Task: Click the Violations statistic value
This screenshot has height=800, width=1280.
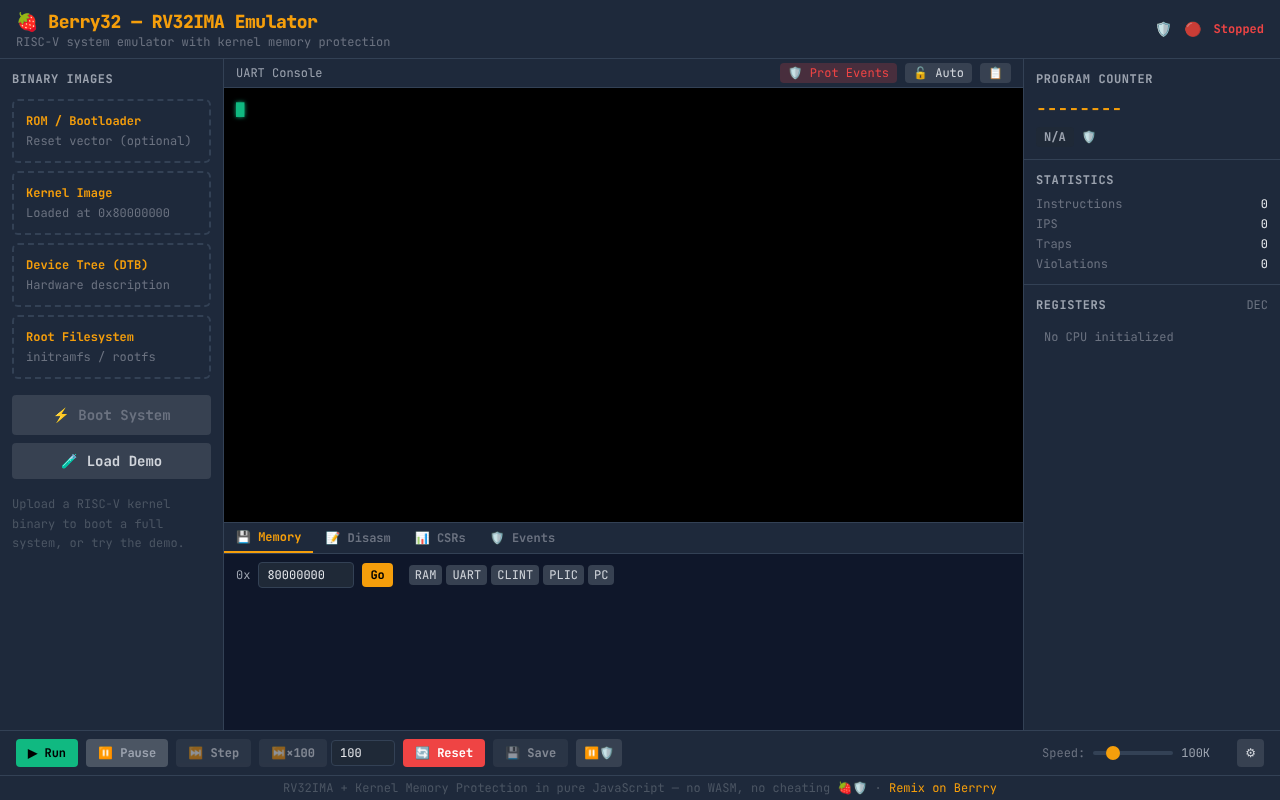Action: coord(1264,264)
